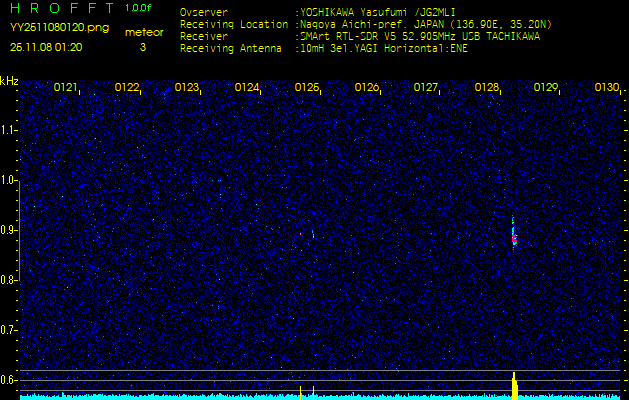
Task: Click the large yellow power spike near 0128
Action: tap(515, 386)
